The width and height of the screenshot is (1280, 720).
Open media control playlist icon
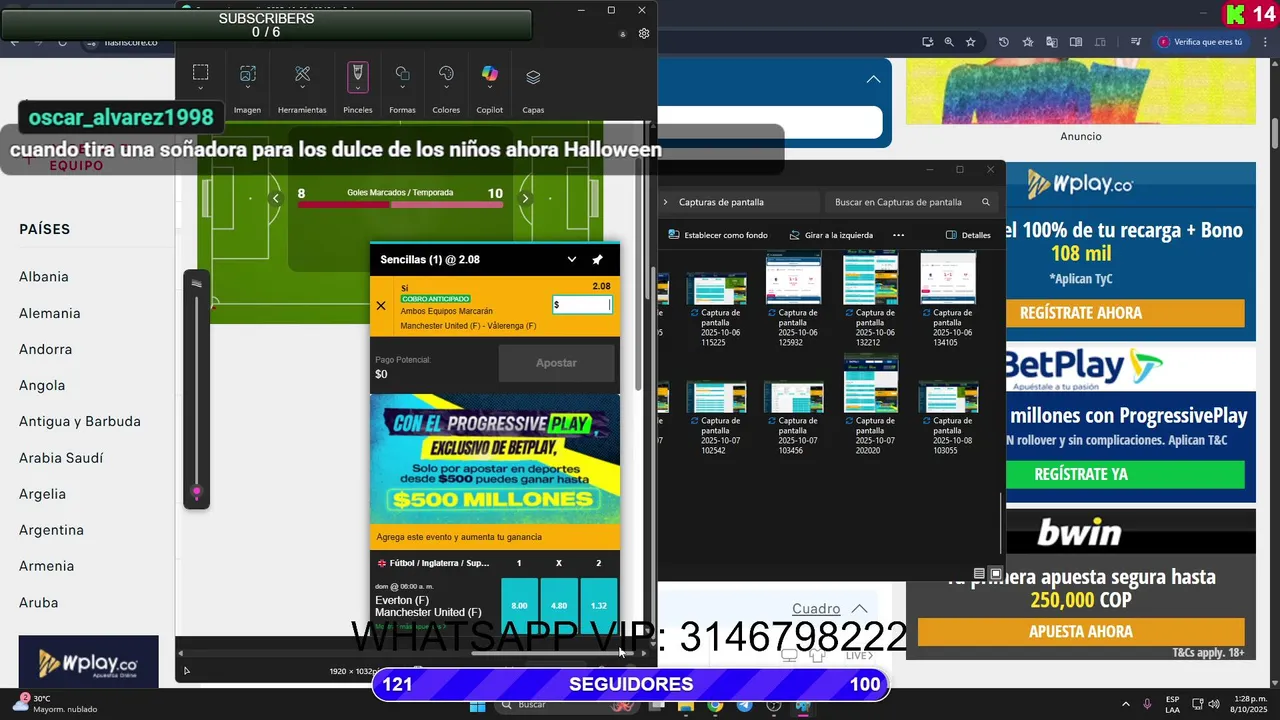pyautogui.click(x=1136, y=42)
